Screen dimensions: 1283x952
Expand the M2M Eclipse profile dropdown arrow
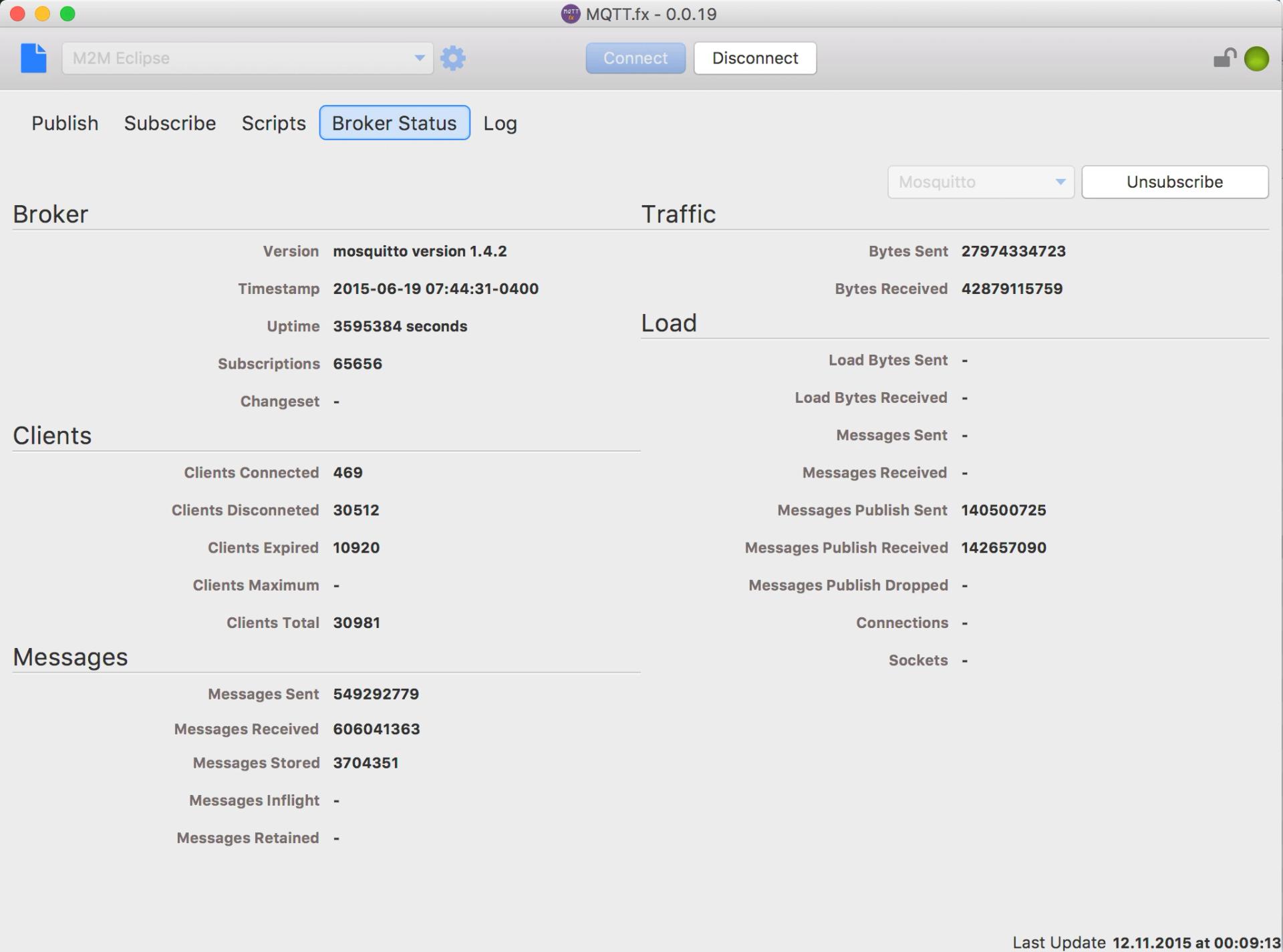(x=419, y=58)
